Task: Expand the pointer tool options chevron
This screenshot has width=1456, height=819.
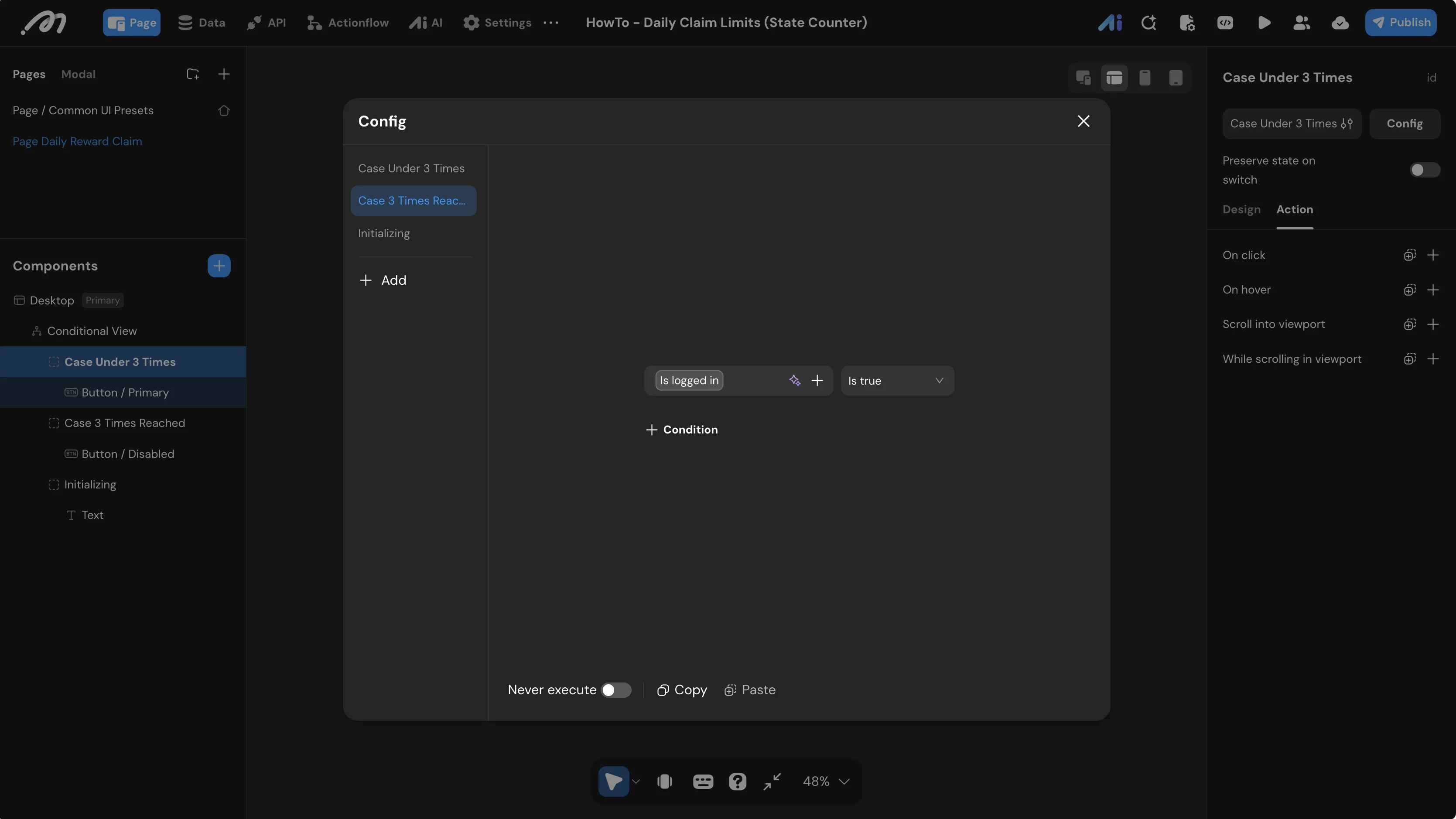Action: pyautogui.click(x=636, y=781)
